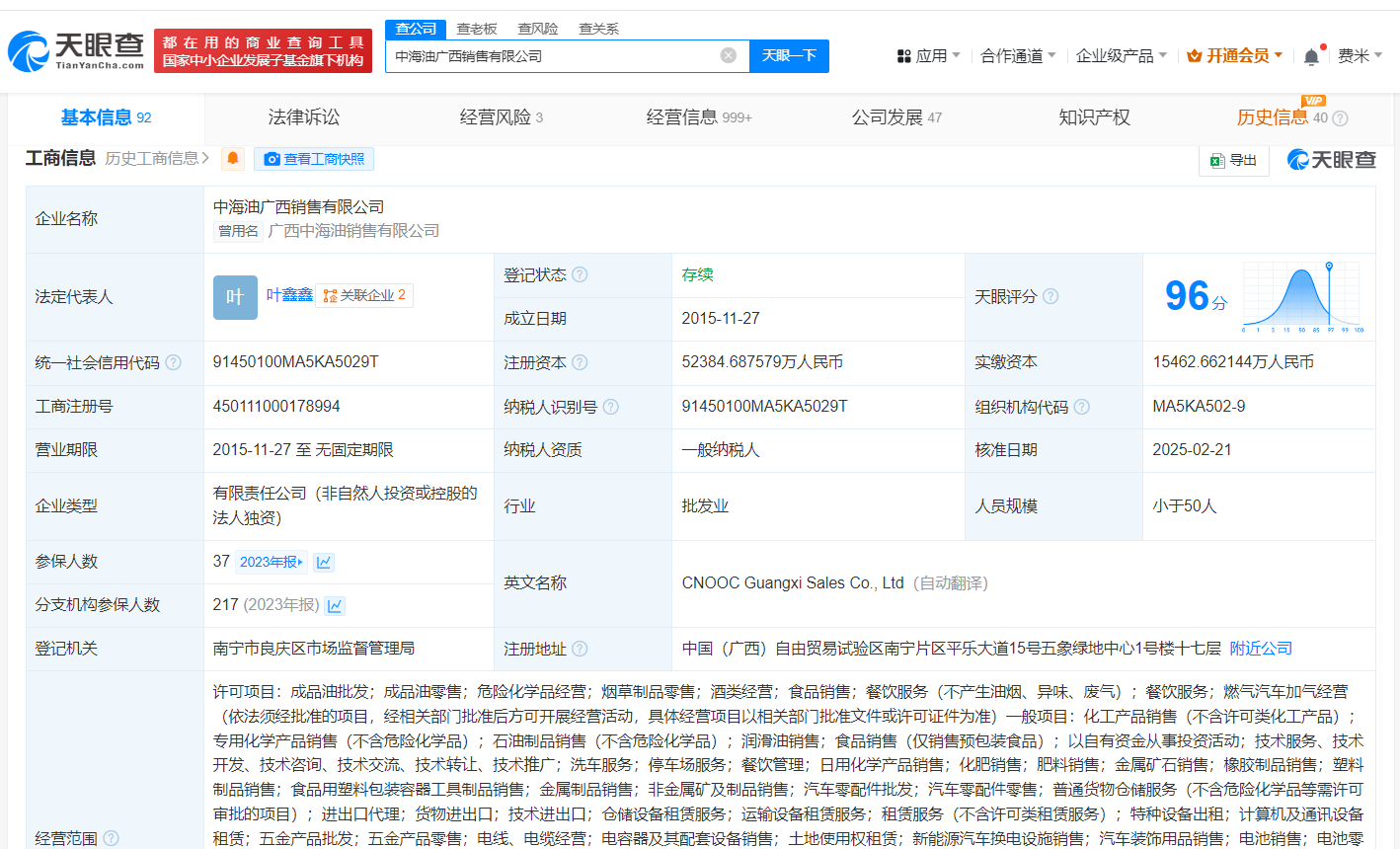Click the orange alert bell beside 工商信息
Screen dimensions: 1400x849
[233, 159]
